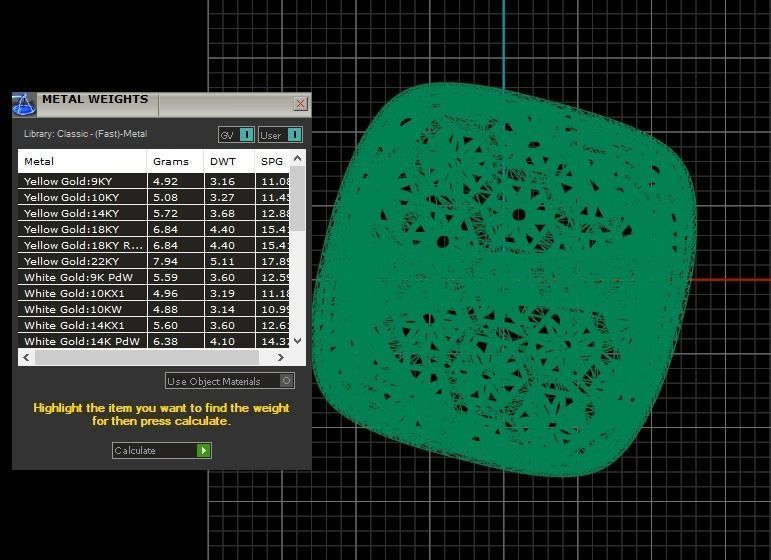Click the table scroll down arrow
The width and height of the screenshot is (771, 560).
point(297,341)
